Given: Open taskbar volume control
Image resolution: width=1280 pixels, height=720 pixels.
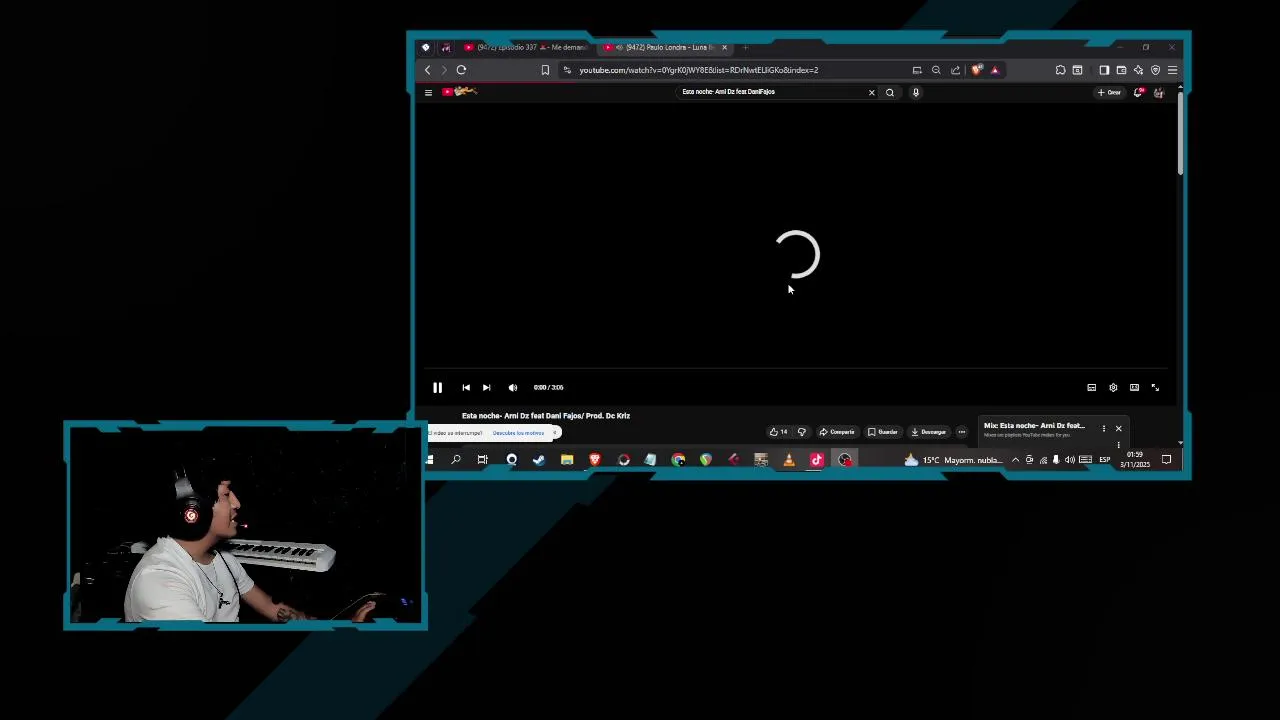Looking at the screenshot, I should [1069, 460].
